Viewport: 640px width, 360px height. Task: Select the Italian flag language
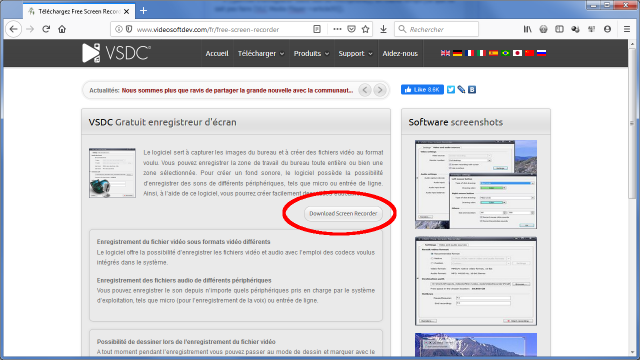[x=481, y=53]
